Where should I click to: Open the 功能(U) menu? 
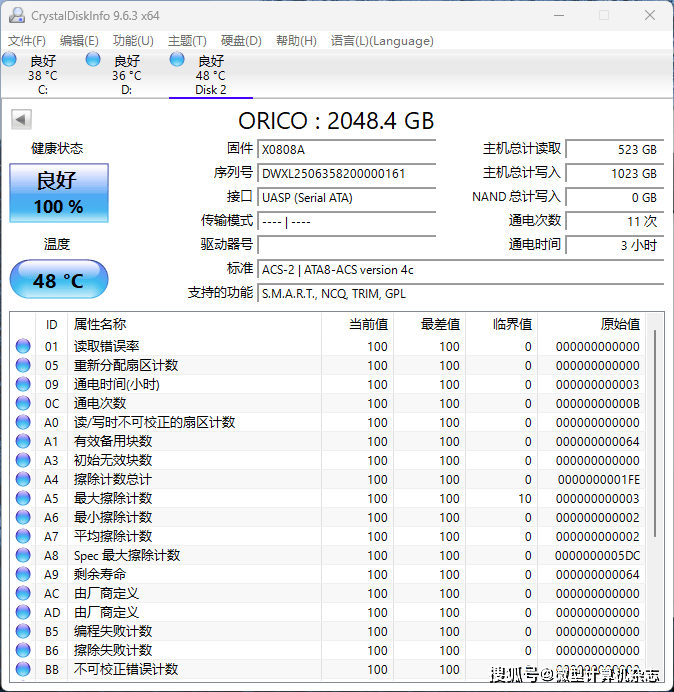point(133,41)
